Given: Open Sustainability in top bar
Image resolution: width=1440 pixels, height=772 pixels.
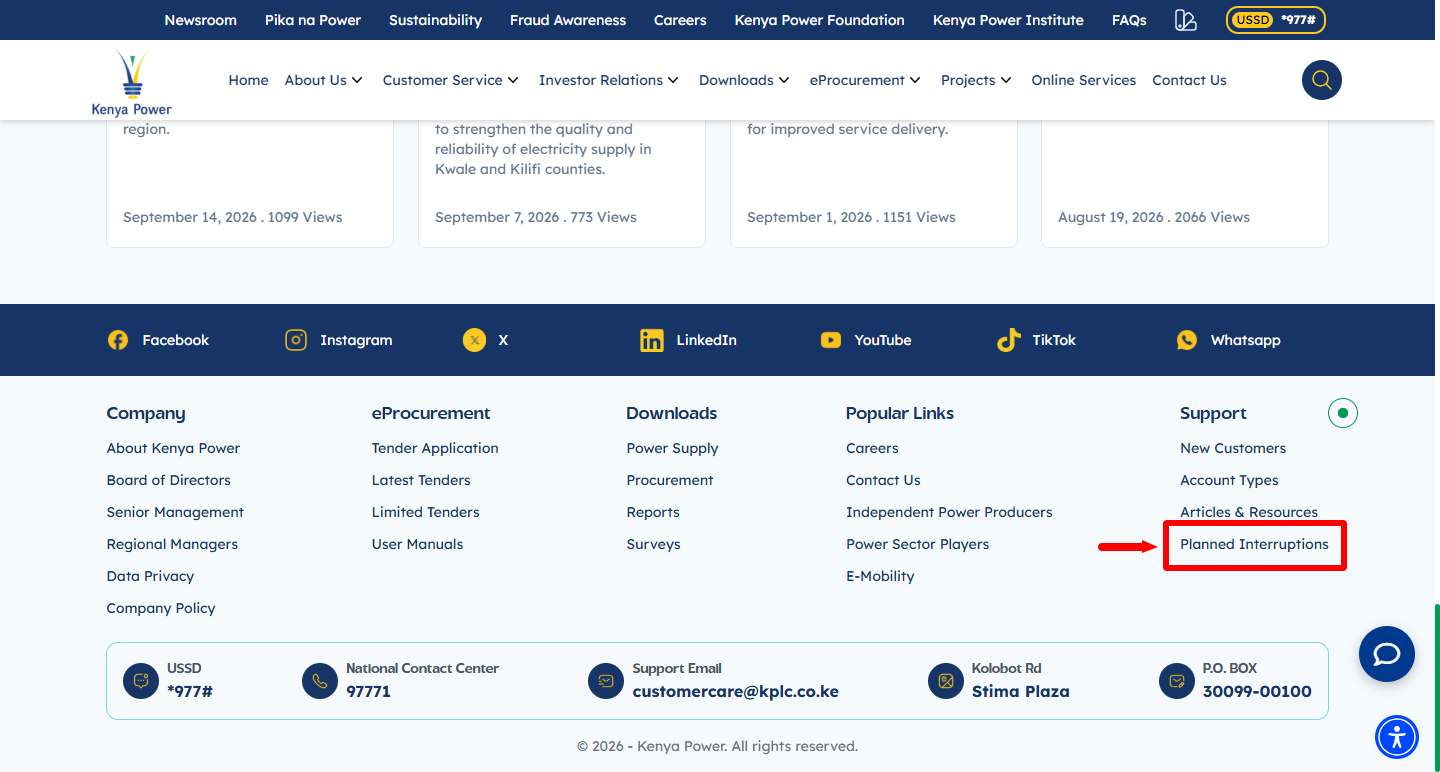Looking at the screenshot, I should (435, 20).
